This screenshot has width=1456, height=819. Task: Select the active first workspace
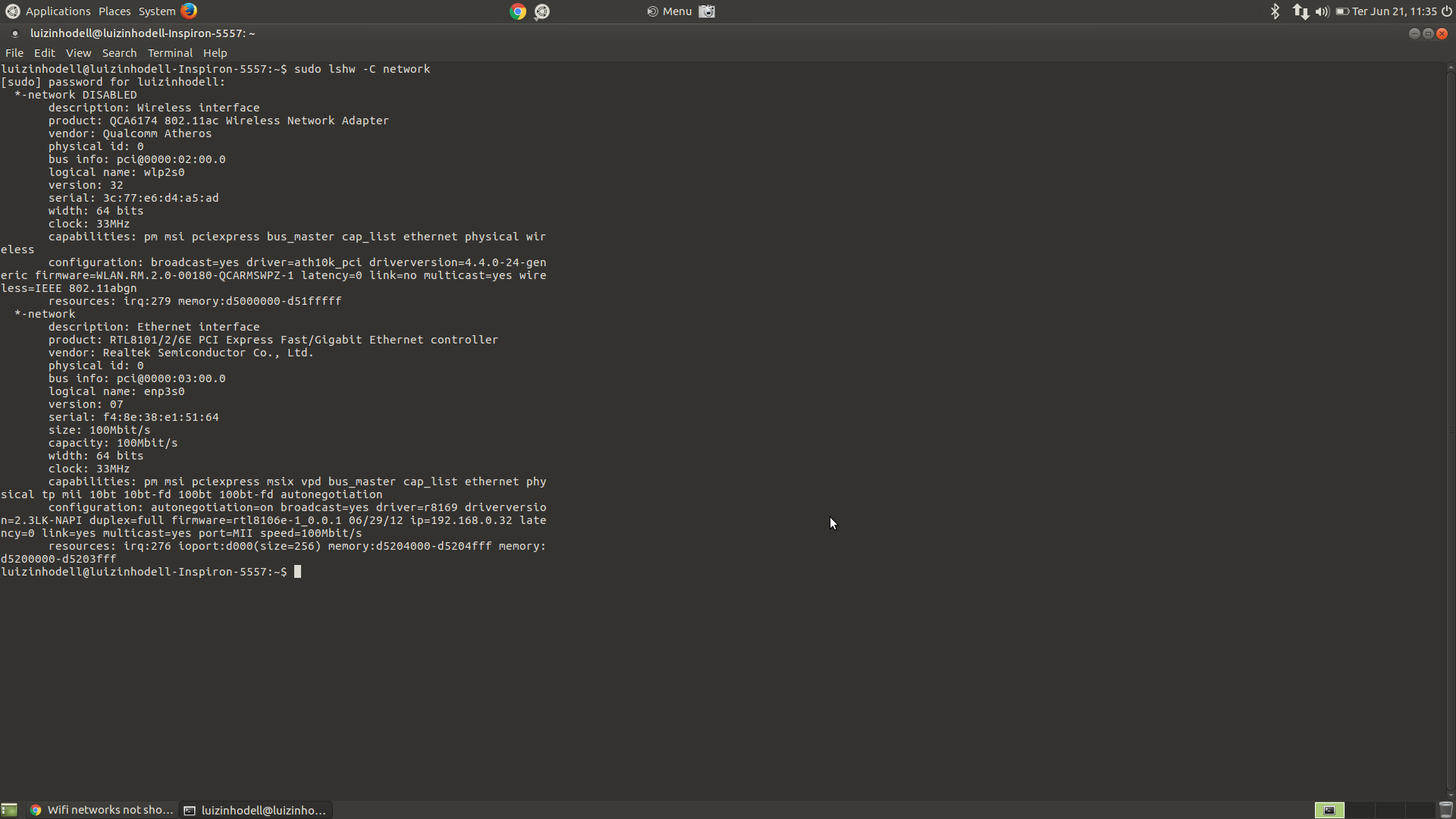pyautogui.click(x=1329, y=810)
